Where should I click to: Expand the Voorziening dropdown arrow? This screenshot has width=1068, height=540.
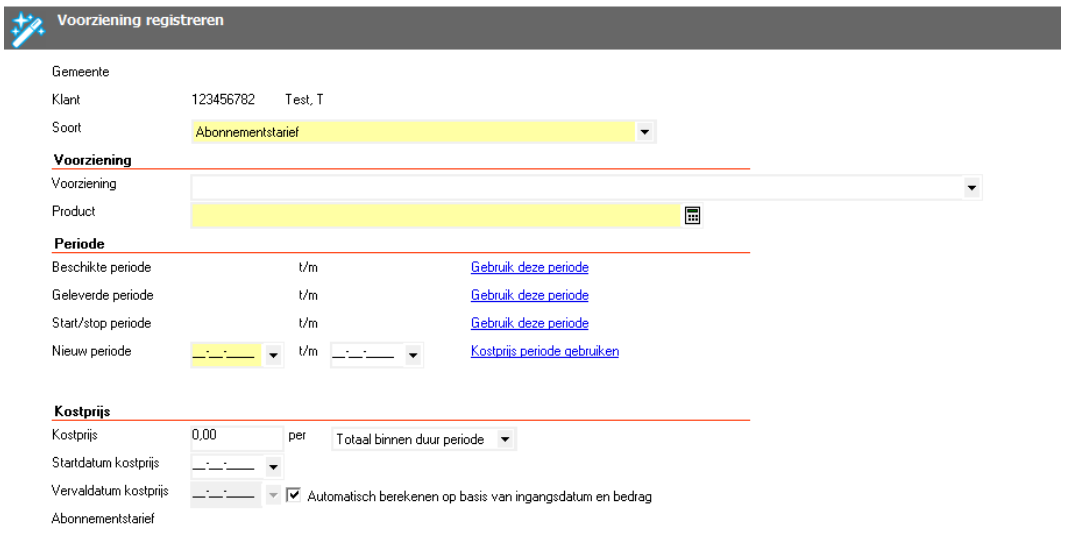970,187
